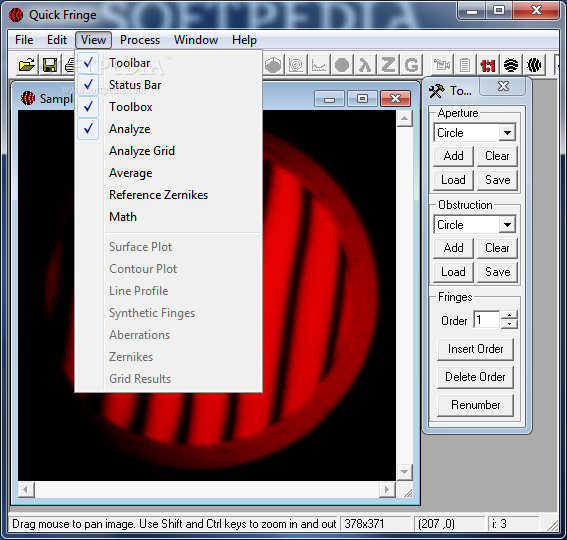The height and width of the screenshot is (540, 567).
Task: Click the Renumber button
Action: (475, 405)
